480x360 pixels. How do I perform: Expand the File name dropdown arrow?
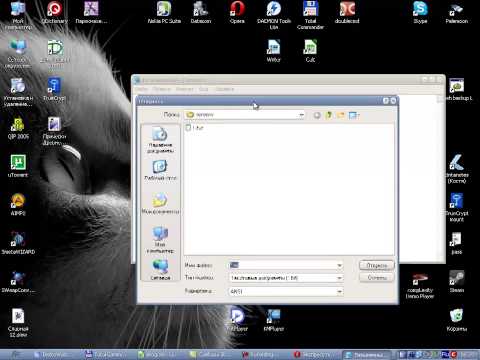click(339, 265)
